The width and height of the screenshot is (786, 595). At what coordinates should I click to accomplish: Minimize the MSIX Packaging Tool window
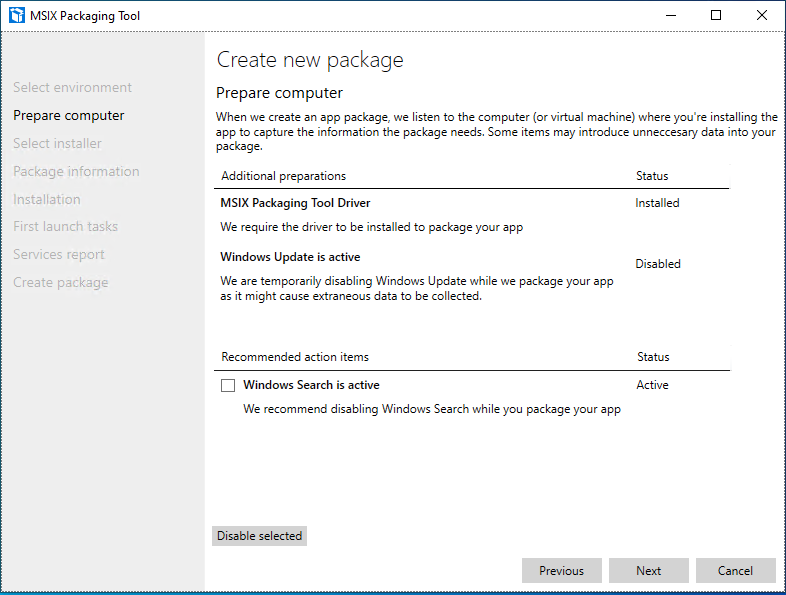coord(671,16)
